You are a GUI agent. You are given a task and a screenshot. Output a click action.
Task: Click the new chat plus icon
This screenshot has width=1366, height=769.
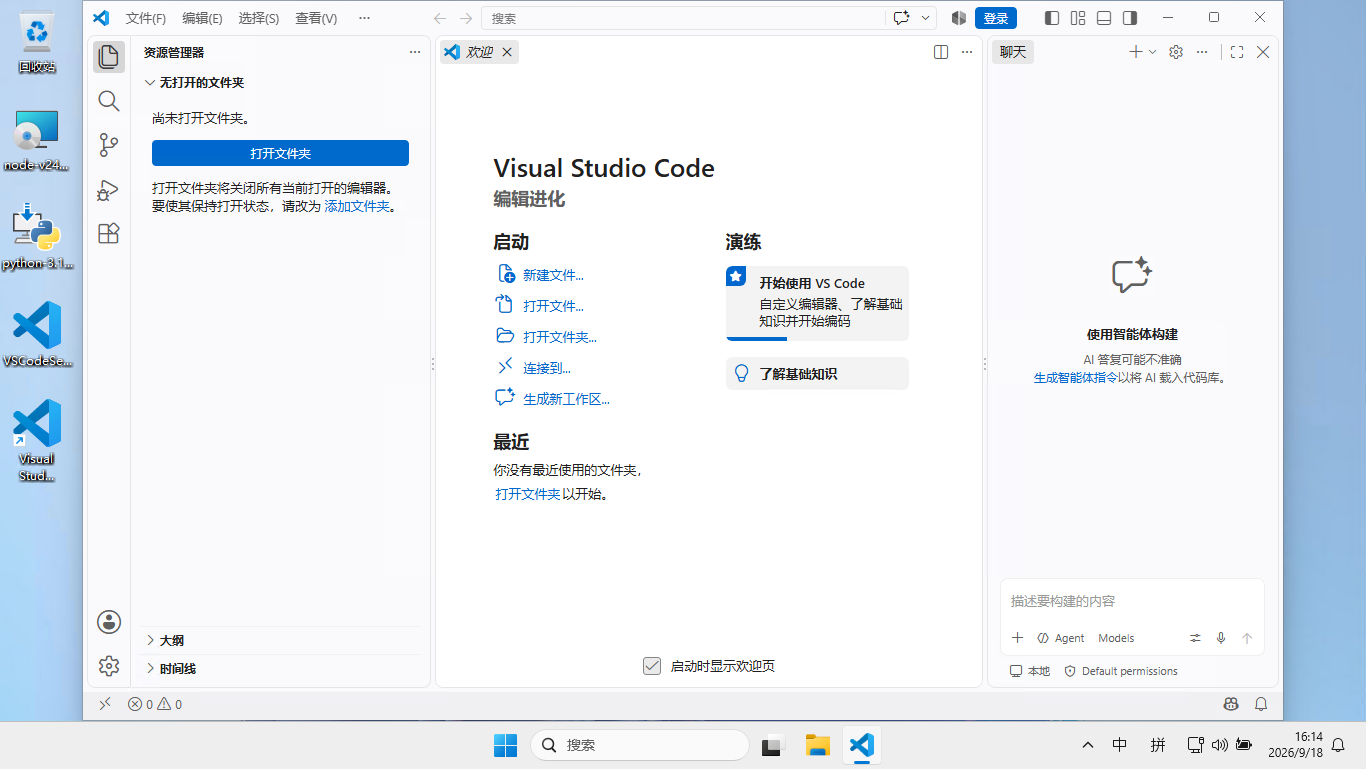tap(1135, 52)
